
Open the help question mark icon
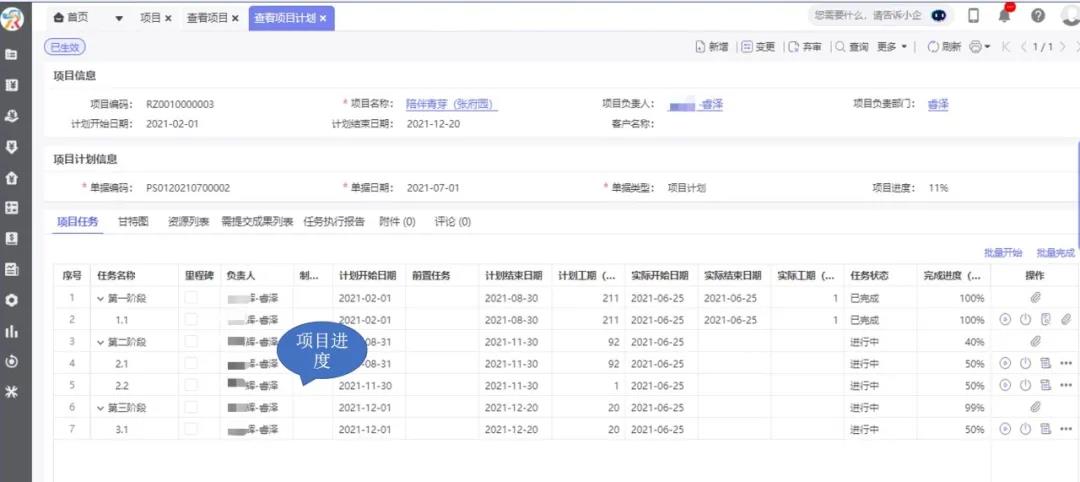(1037, 16)
